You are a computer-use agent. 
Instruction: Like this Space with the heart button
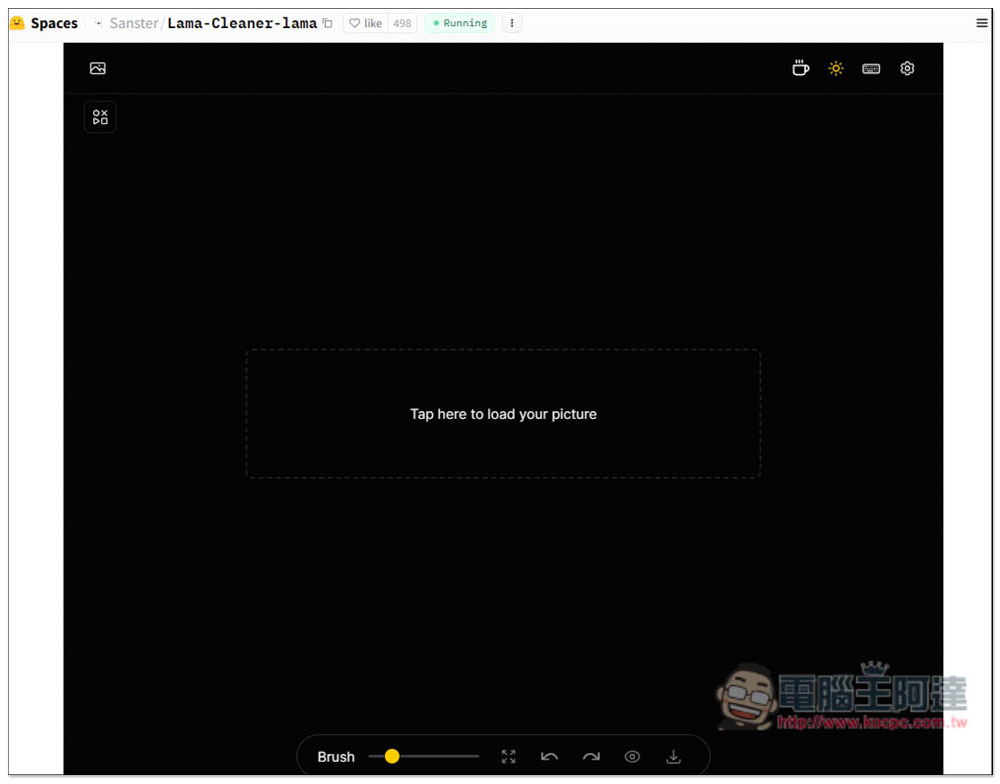point(365,23)
